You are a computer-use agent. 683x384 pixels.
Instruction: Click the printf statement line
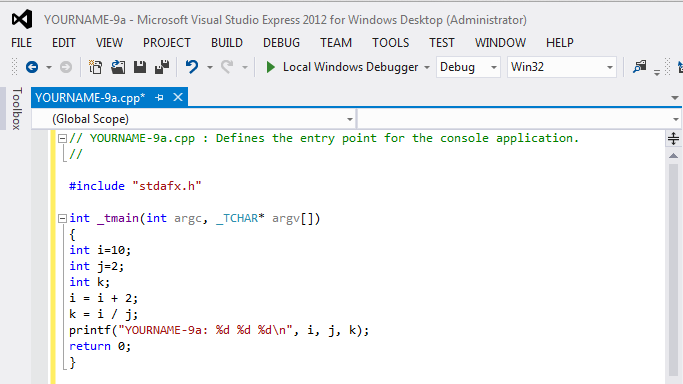pyautogui.click(x=219, y=330)
